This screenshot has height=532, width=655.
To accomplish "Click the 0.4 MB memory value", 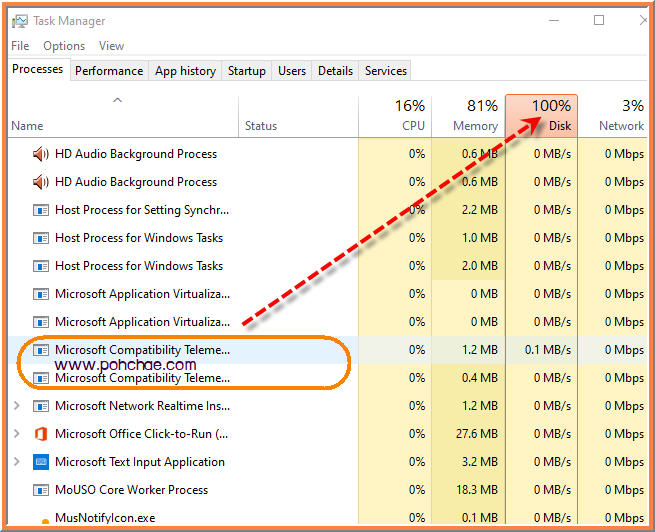I will tap(480, 377).
